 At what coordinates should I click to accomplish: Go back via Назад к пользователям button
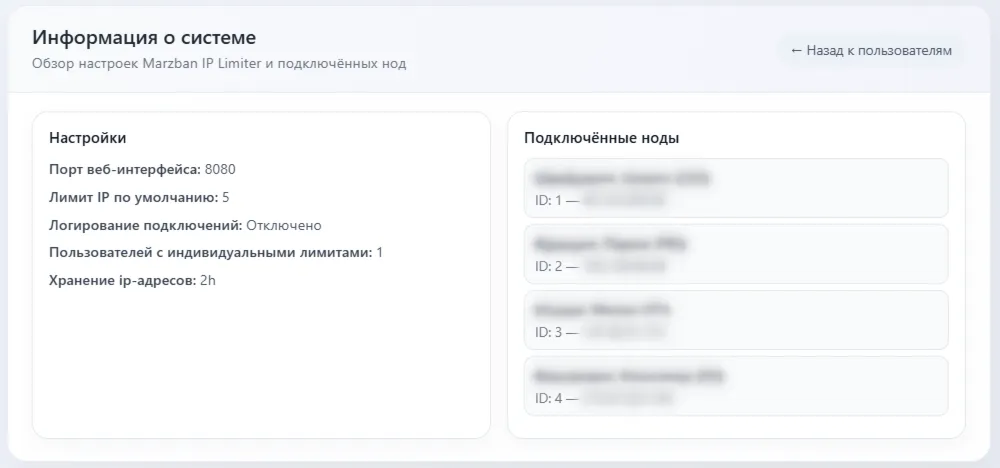tap(871, 50)
